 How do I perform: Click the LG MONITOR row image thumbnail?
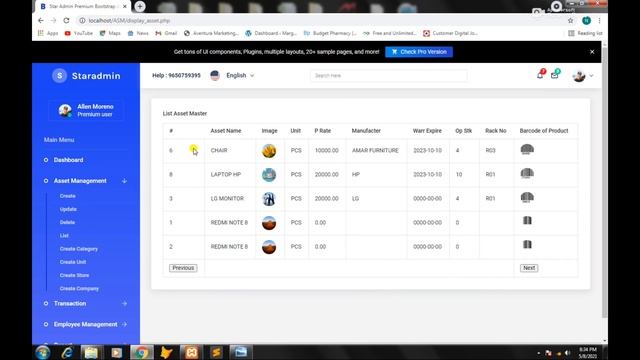(269, 199)
